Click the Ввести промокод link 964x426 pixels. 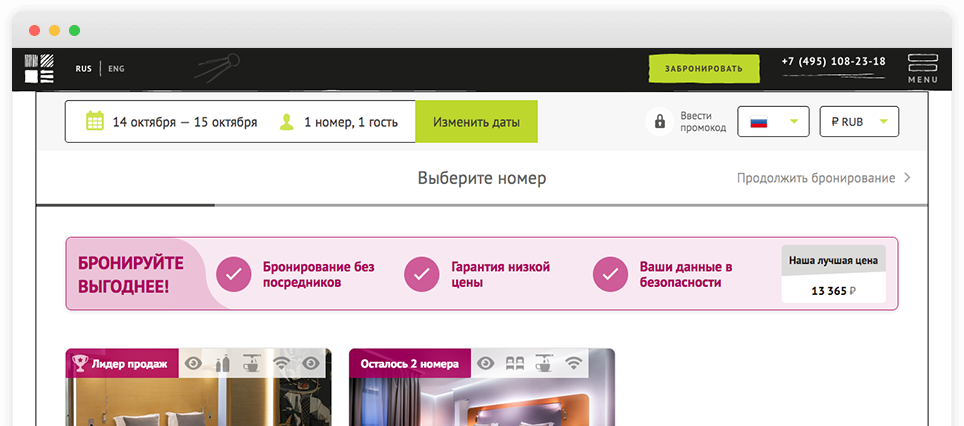[703, 122]
